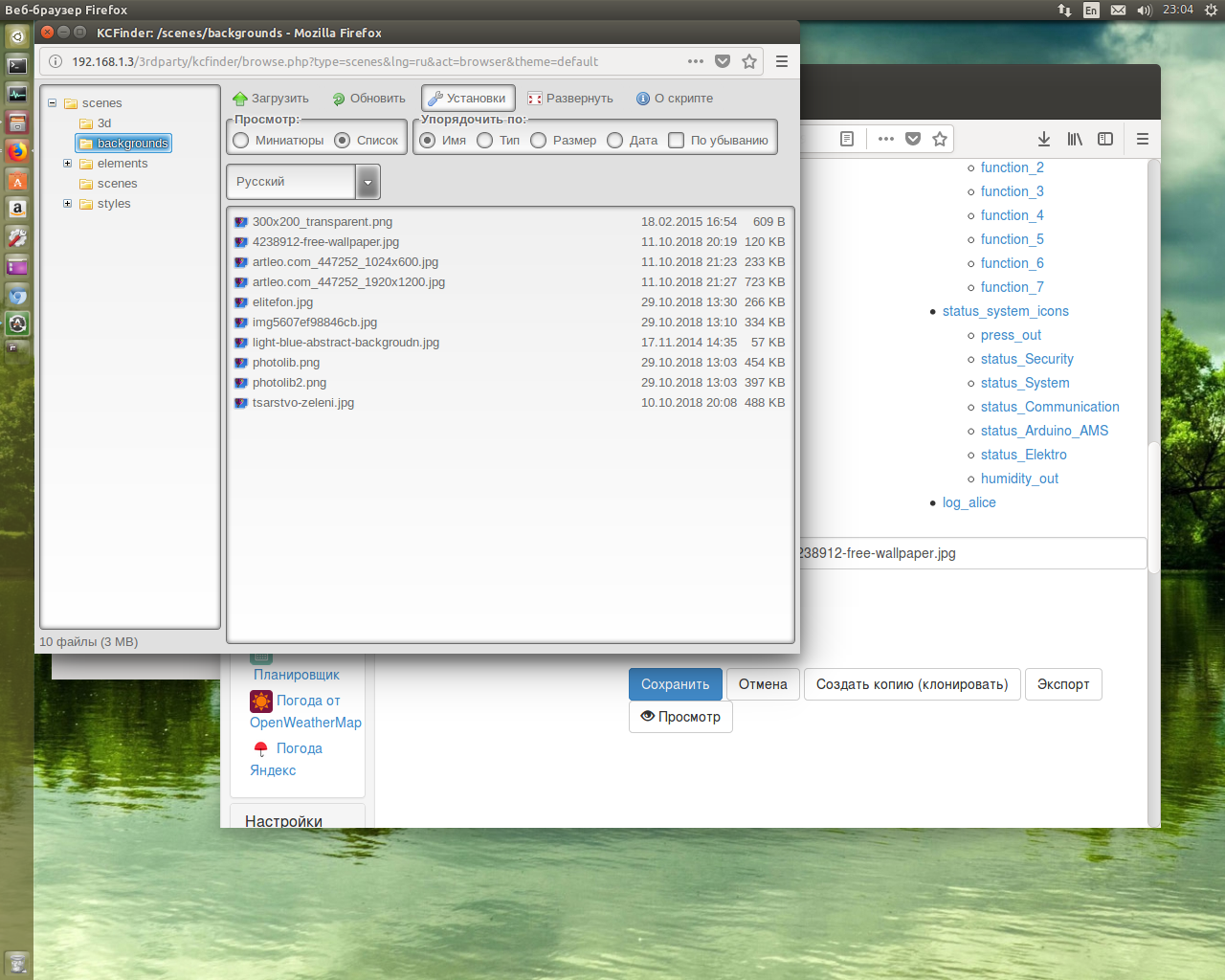Open Установки settings wrench

click(435, 99)
